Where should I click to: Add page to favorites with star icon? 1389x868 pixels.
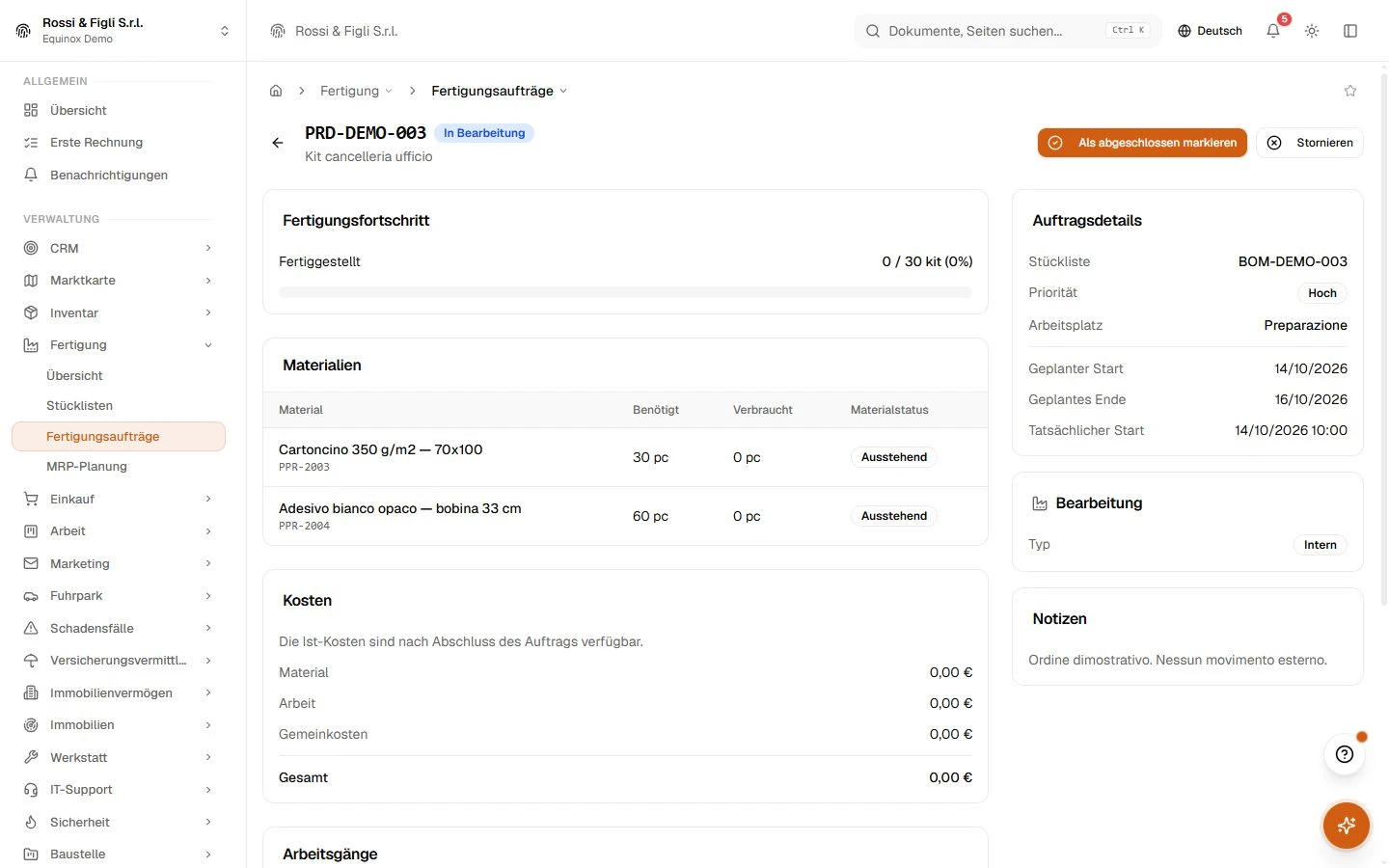pos(1350,91)
